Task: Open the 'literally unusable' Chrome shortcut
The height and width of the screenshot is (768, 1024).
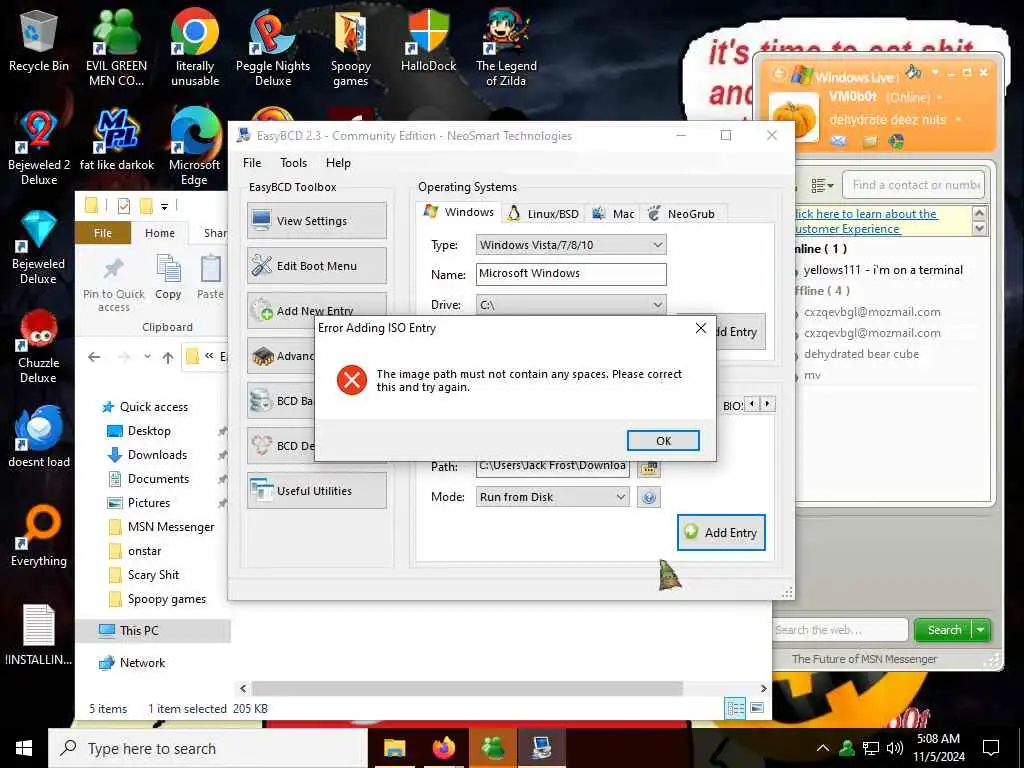Action: [195, 47]
